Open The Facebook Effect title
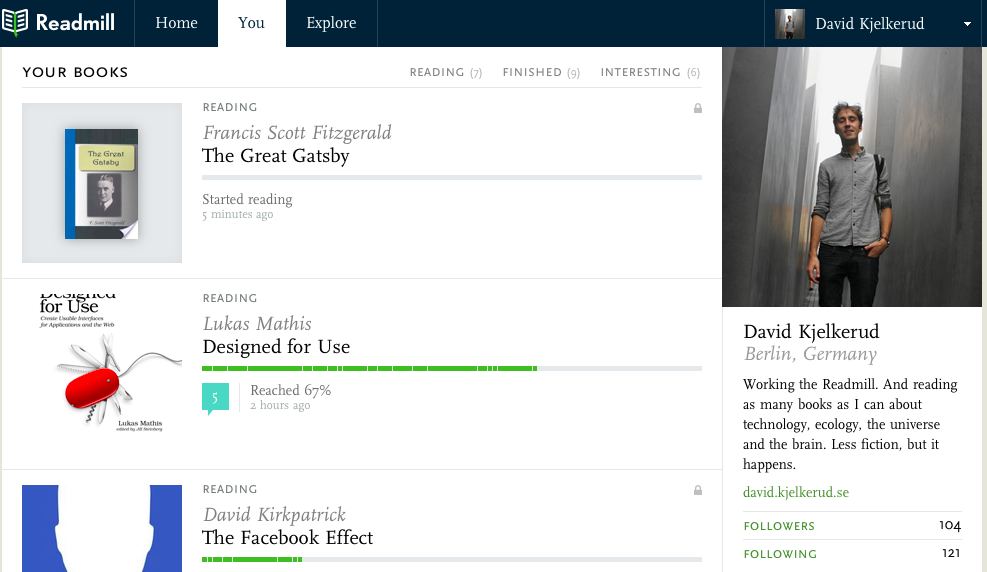 click(x=288, y=538)
